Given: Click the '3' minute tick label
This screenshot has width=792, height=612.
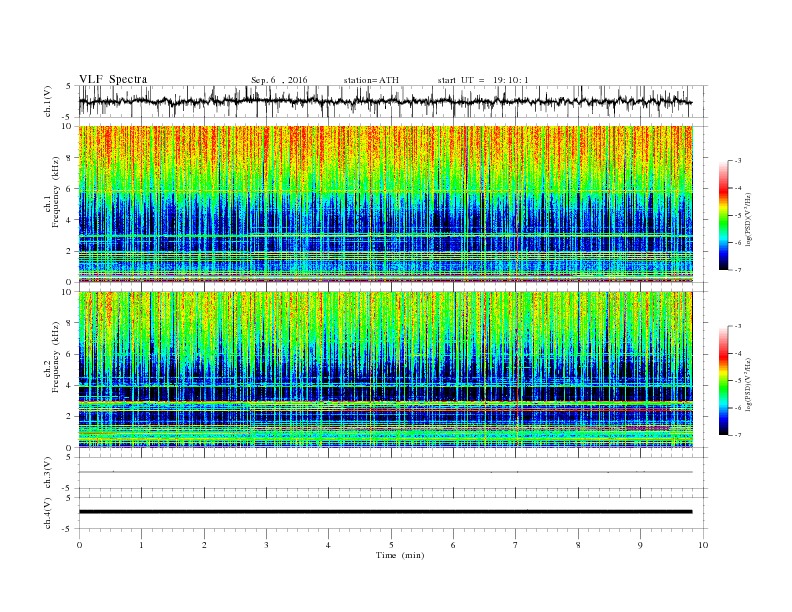Looking at the screenshot, I should click(267, 545).
